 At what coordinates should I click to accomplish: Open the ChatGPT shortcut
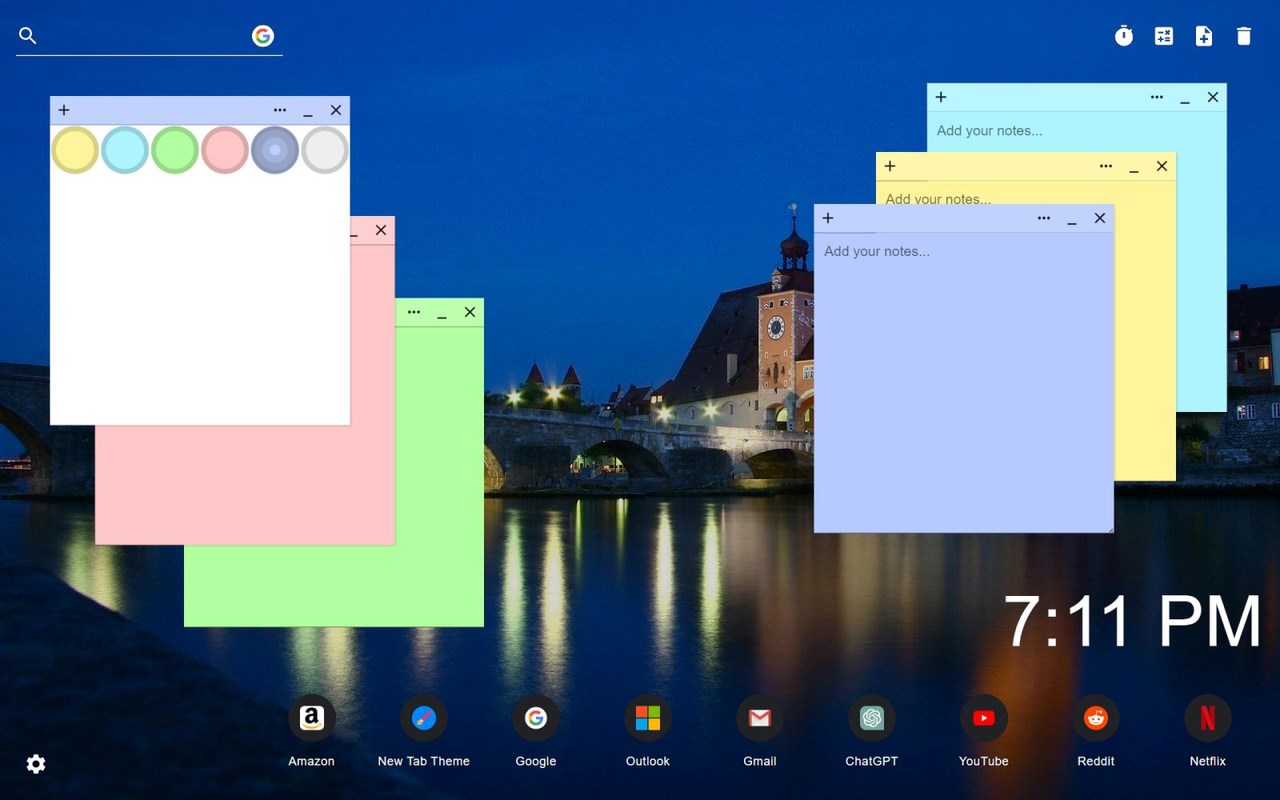871,719
